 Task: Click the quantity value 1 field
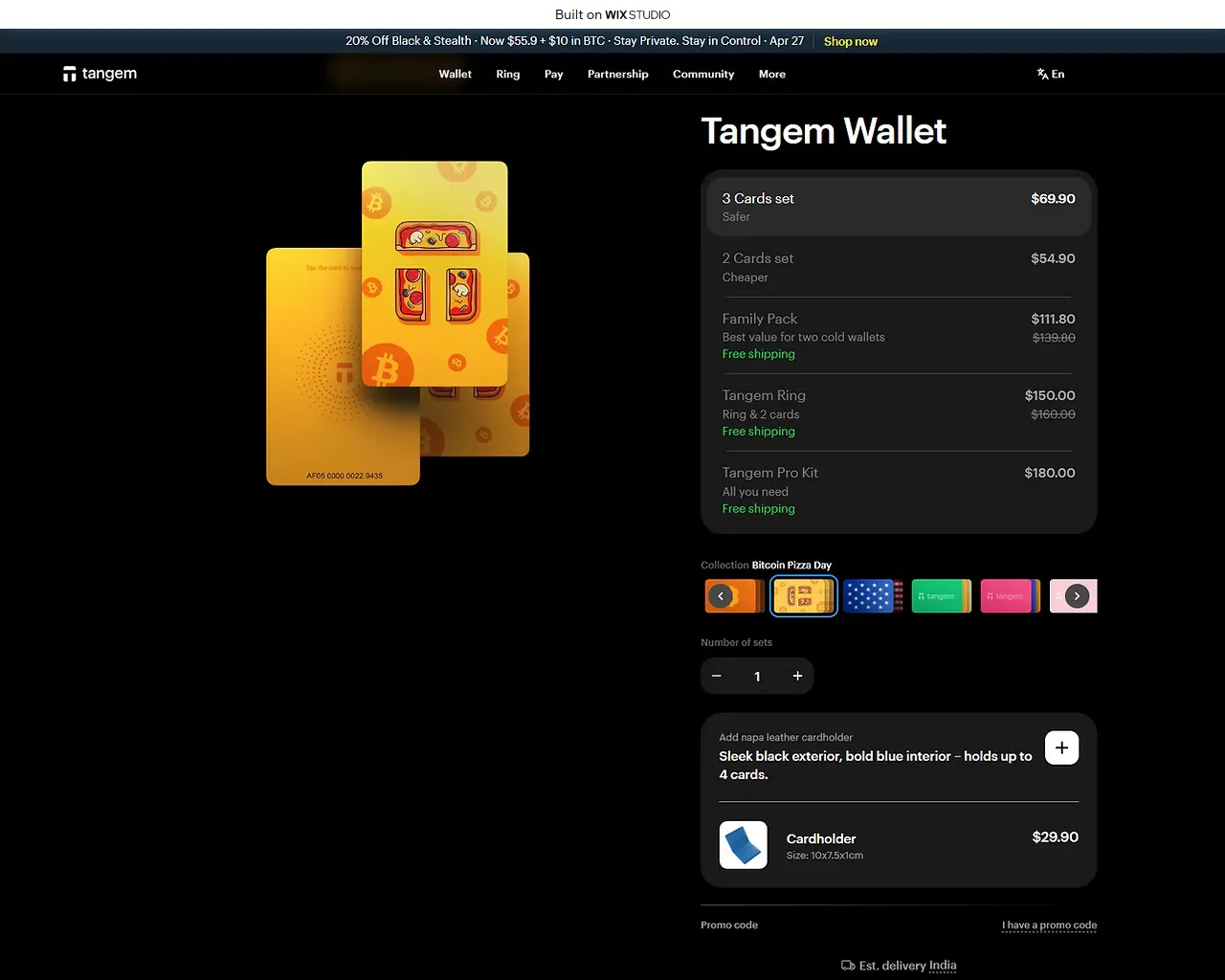(x=757, y=676)
